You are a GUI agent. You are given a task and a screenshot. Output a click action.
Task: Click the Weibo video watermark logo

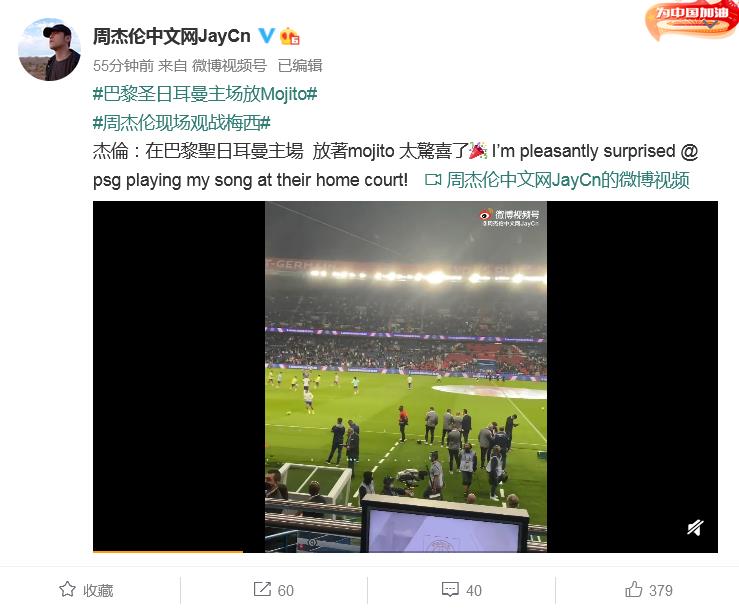[x=510, y=218]
